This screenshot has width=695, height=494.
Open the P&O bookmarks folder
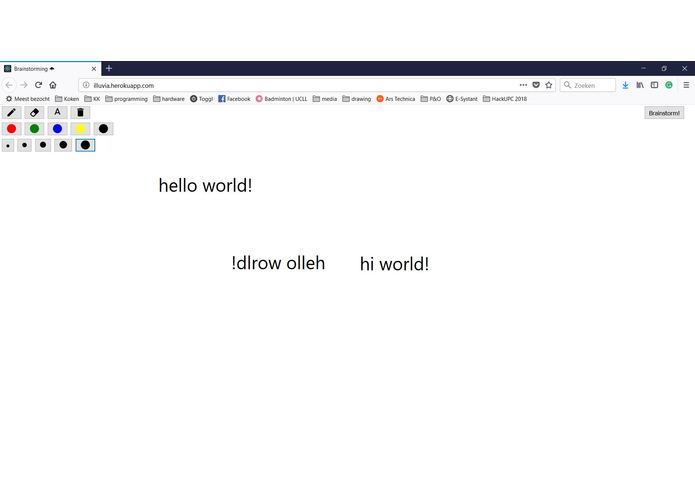(431, 99)
